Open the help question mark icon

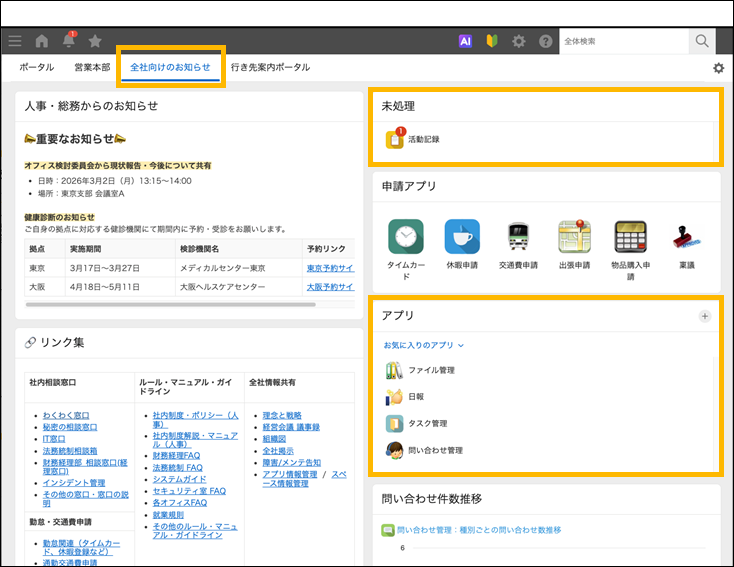click(545, 41)
